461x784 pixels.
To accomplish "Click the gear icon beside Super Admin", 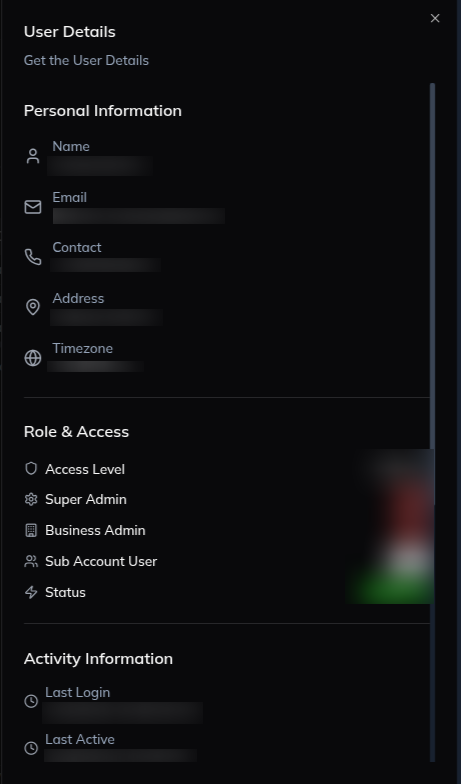I will tap(31, 499).
